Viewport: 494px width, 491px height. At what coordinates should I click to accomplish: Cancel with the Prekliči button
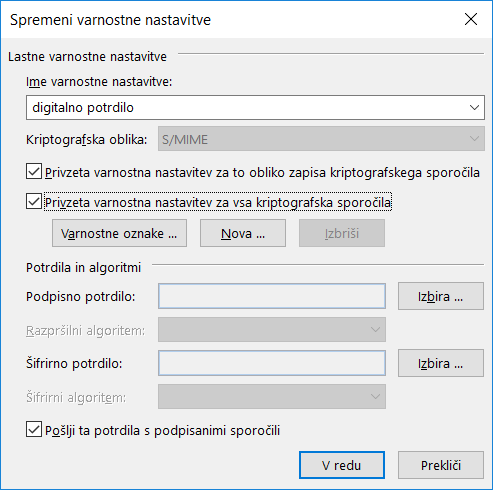pos(441,465)
